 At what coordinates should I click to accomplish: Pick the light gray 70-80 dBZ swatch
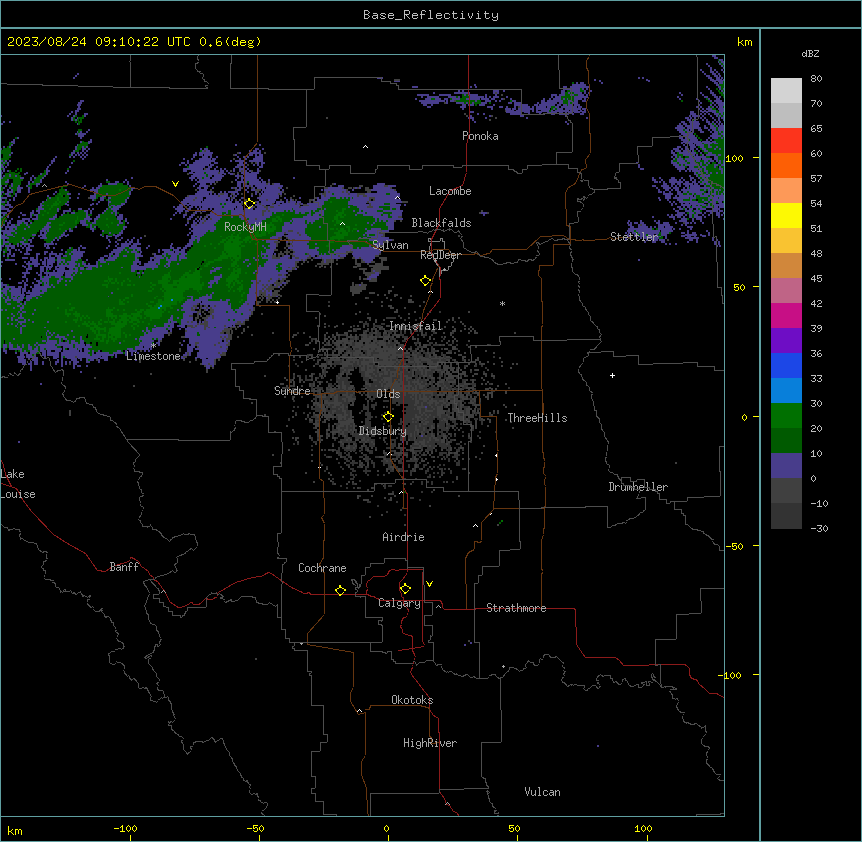(x=786, y=91)
